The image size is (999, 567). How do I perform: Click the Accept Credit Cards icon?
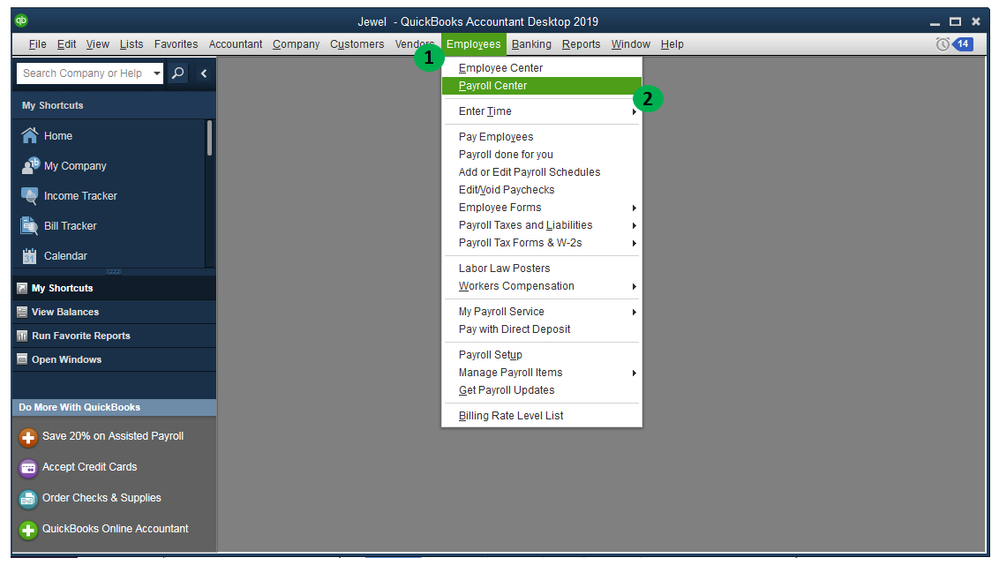tap(28, 468)
